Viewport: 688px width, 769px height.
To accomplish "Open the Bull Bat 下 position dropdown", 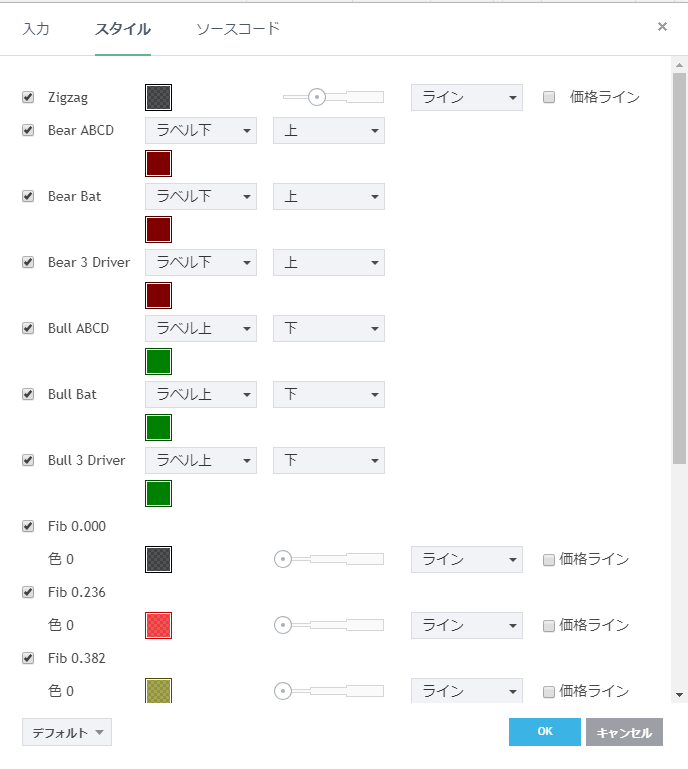I will (328, 395).
